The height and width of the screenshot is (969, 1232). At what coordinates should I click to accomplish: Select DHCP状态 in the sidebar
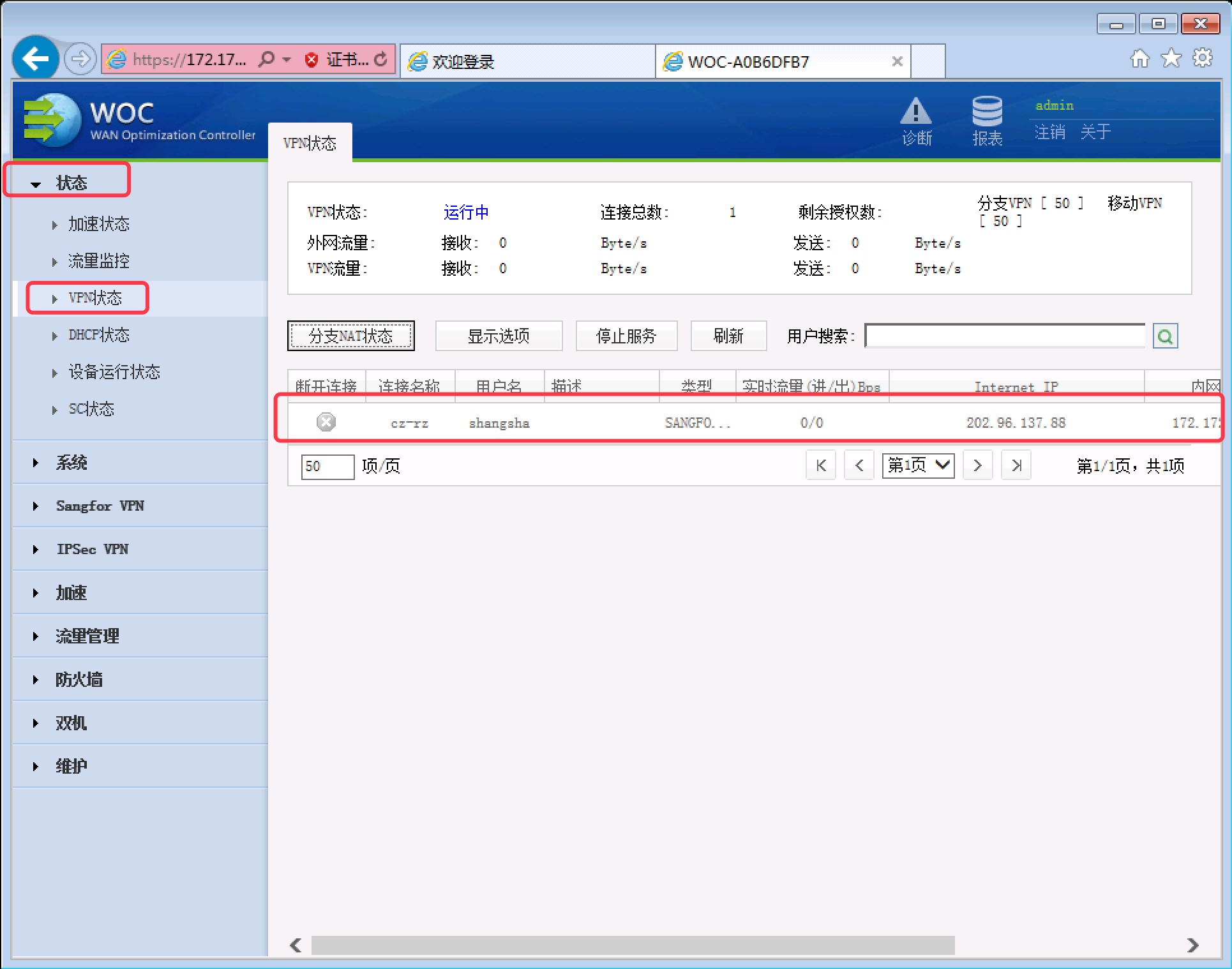(x=98, y=335)
